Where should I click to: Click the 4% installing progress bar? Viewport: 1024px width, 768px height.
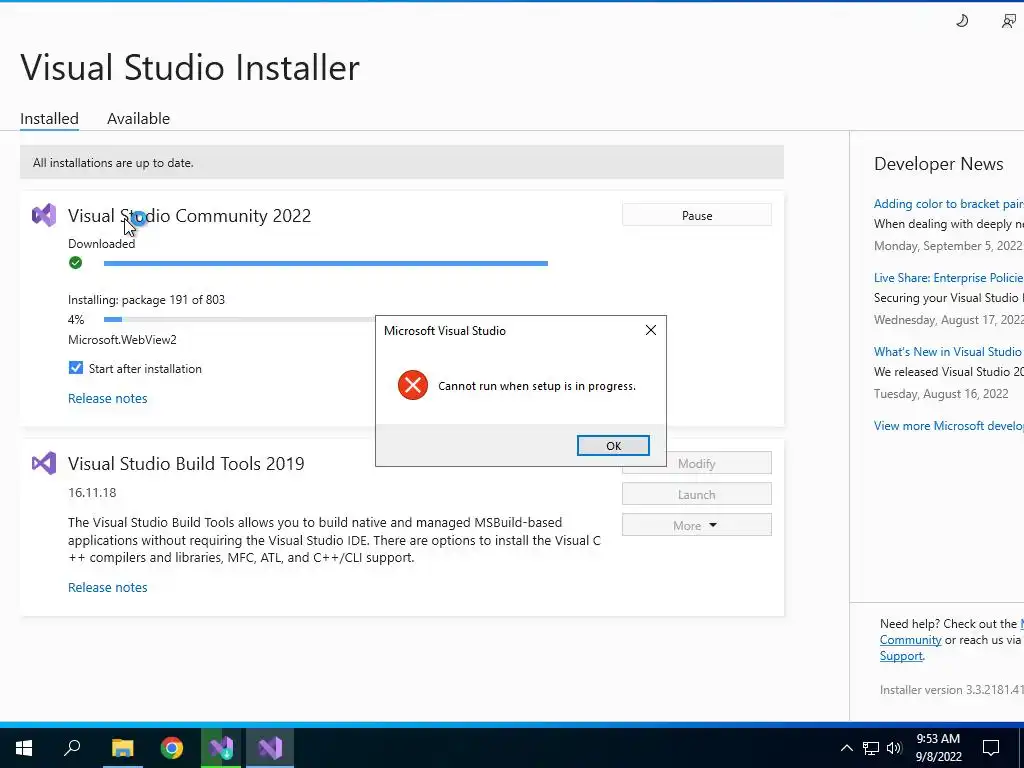239,319
